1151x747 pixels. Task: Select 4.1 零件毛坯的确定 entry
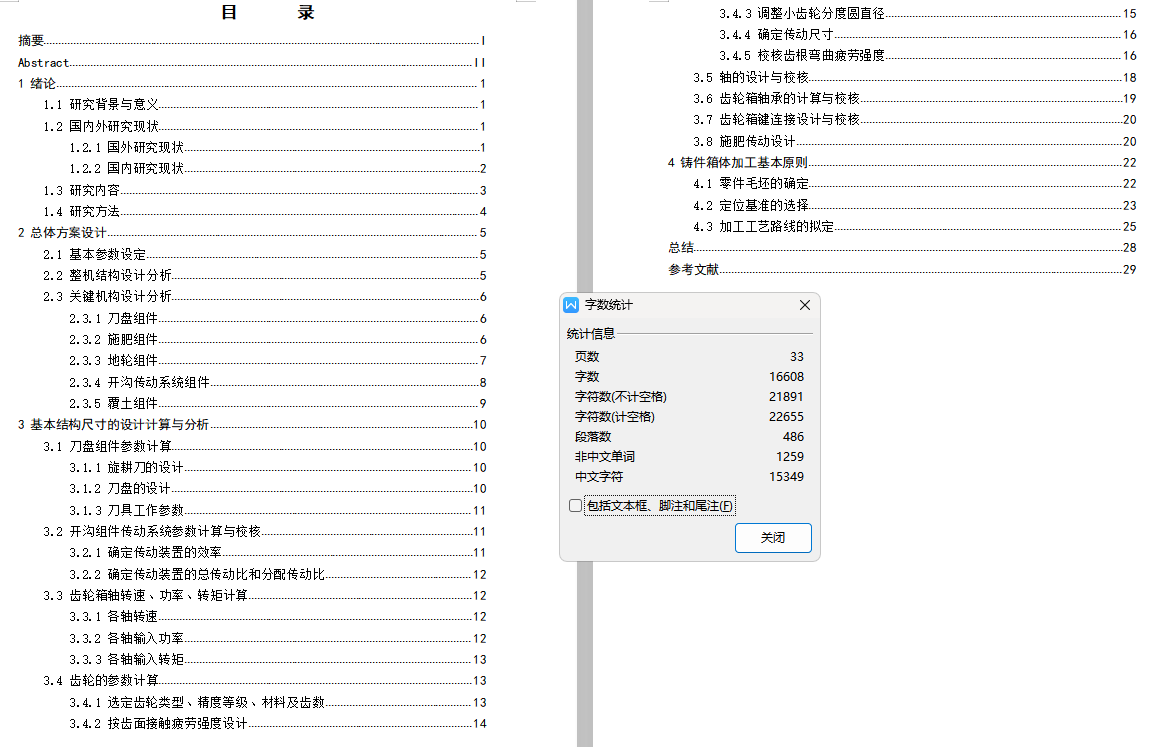(915, 183)
